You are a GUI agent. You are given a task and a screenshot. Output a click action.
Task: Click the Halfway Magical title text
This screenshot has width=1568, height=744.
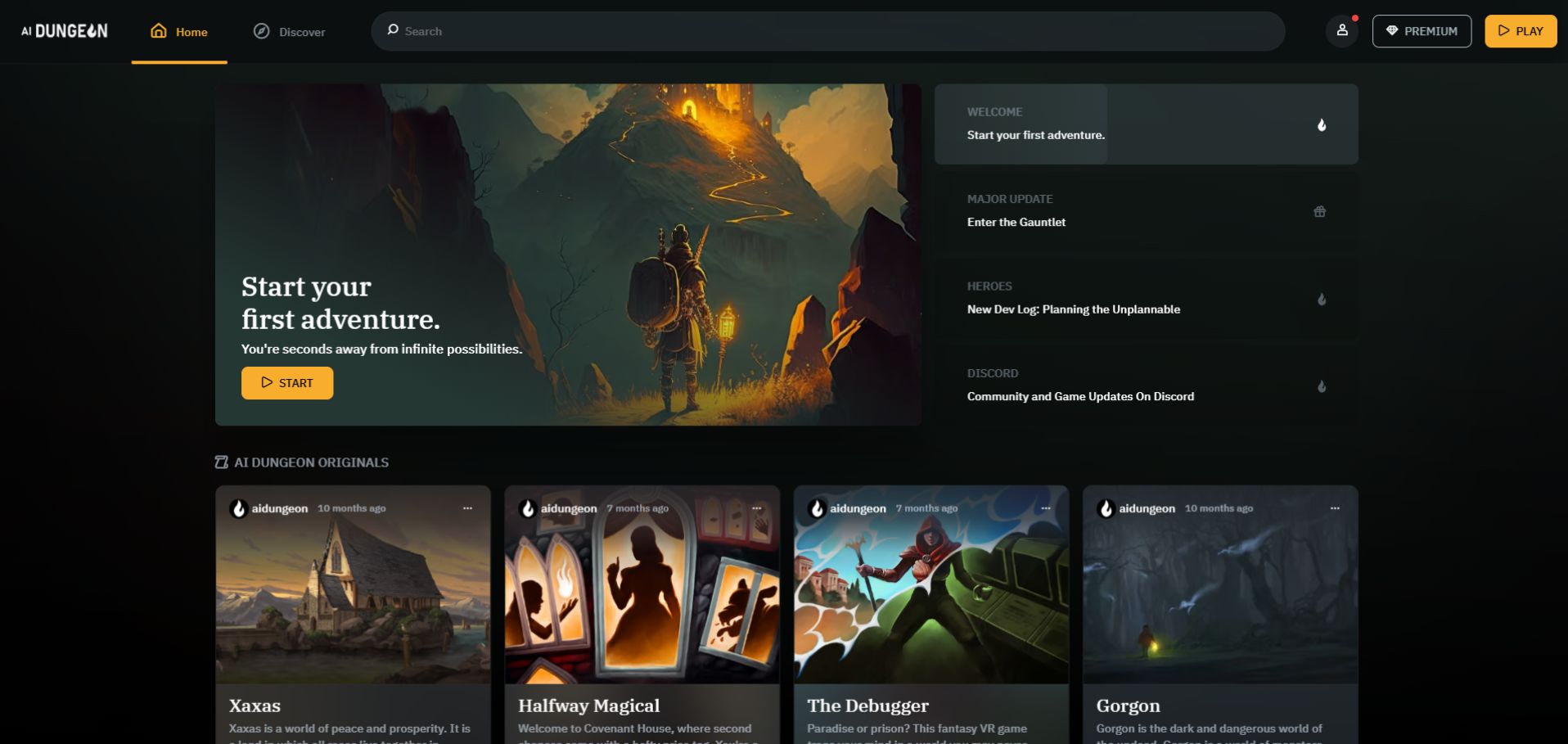[x=589, y=706]
